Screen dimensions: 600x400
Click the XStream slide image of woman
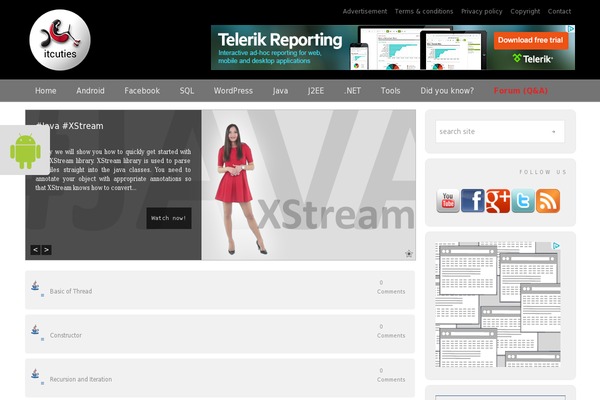coord(309,185)
